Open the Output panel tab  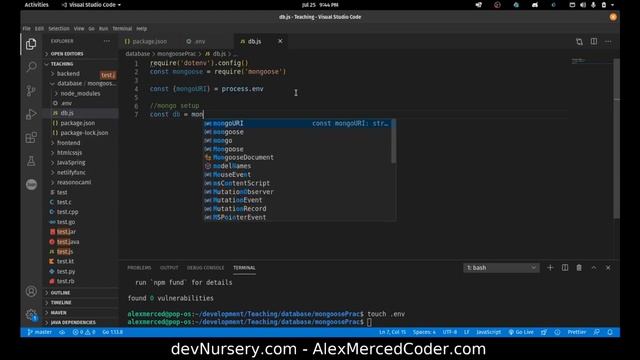pos(169,268)
